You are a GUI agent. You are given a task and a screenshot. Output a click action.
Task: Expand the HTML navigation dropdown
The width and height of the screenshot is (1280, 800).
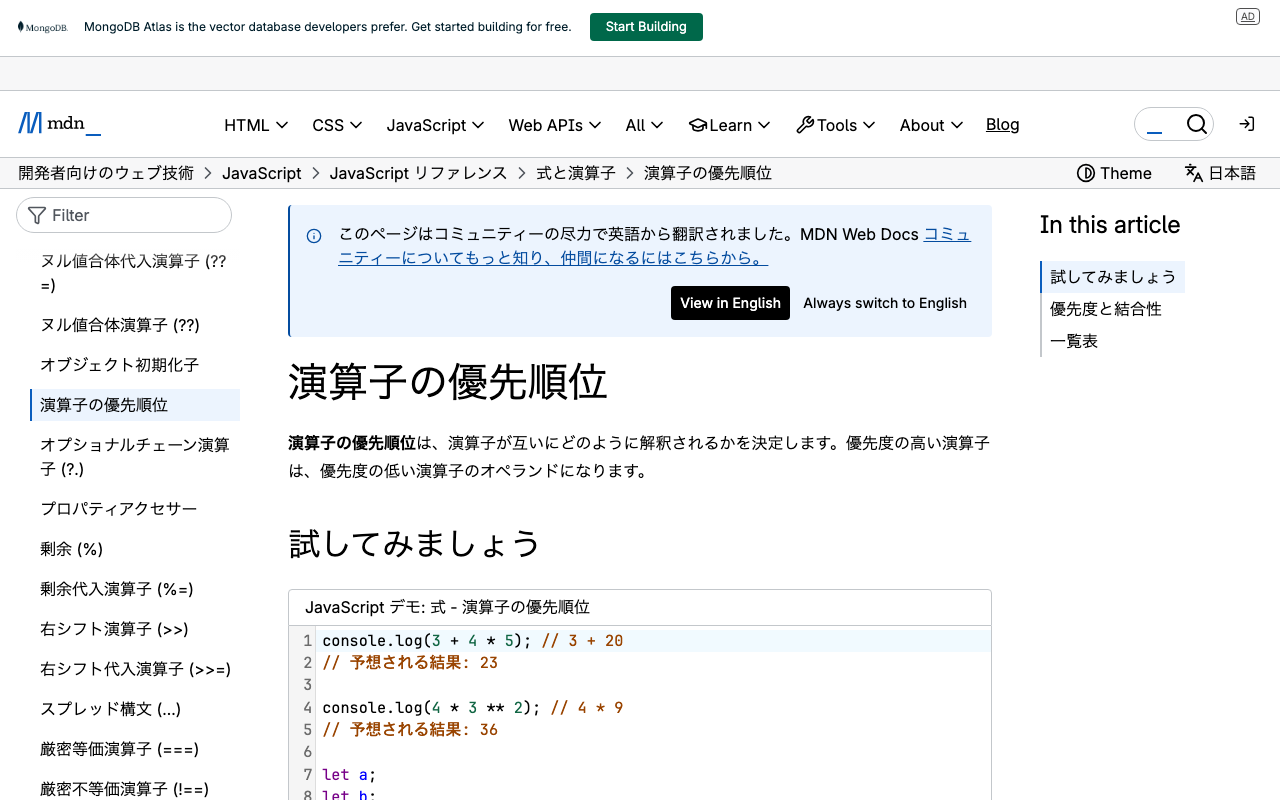(x=255, y=124)
